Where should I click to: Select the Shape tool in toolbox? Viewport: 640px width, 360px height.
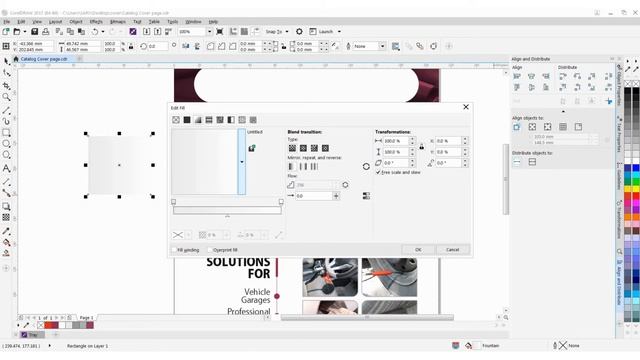[x=6, y=73]
